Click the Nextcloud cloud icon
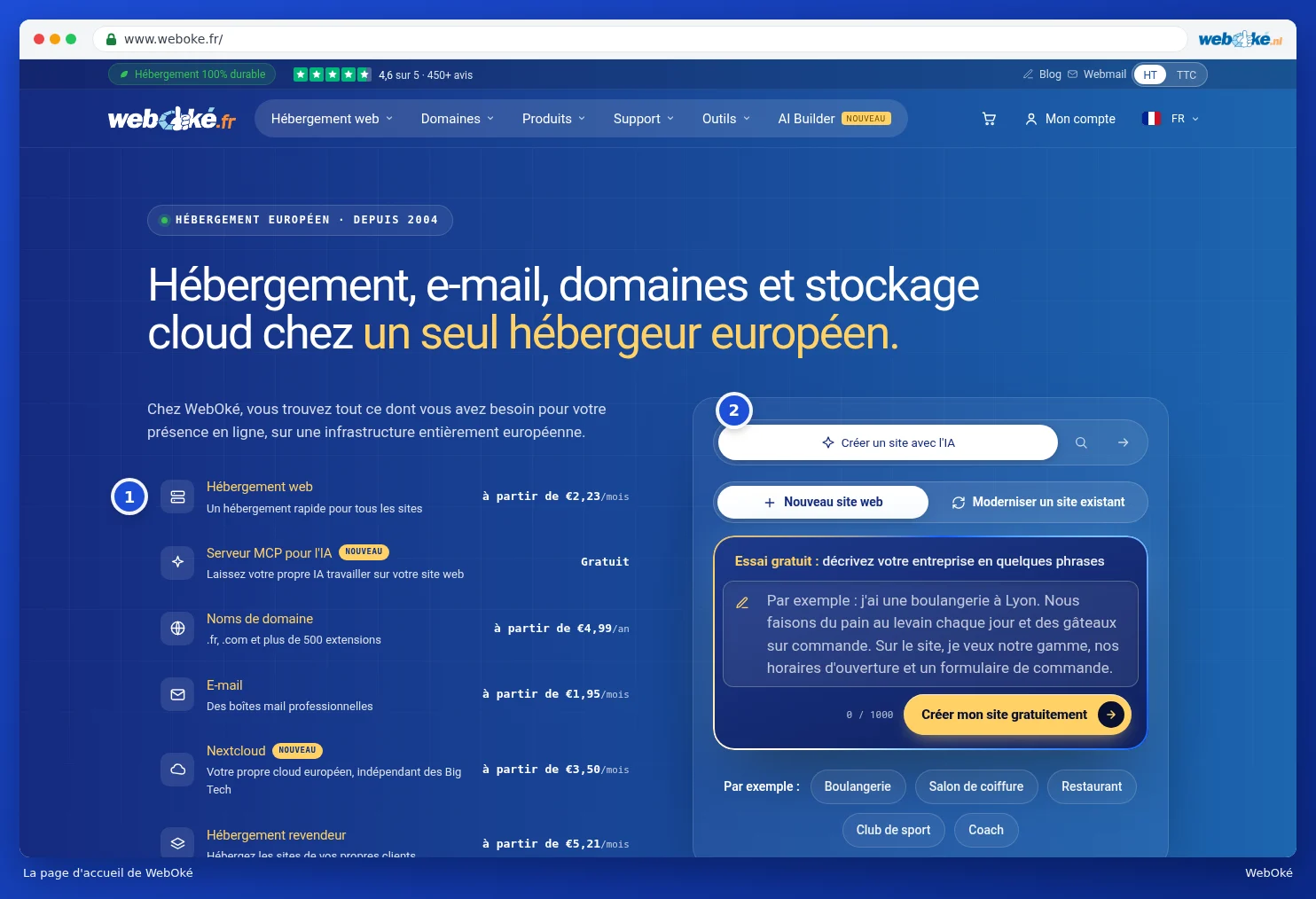This screenshot has height=899, width=1316. [x=177, y=770]
